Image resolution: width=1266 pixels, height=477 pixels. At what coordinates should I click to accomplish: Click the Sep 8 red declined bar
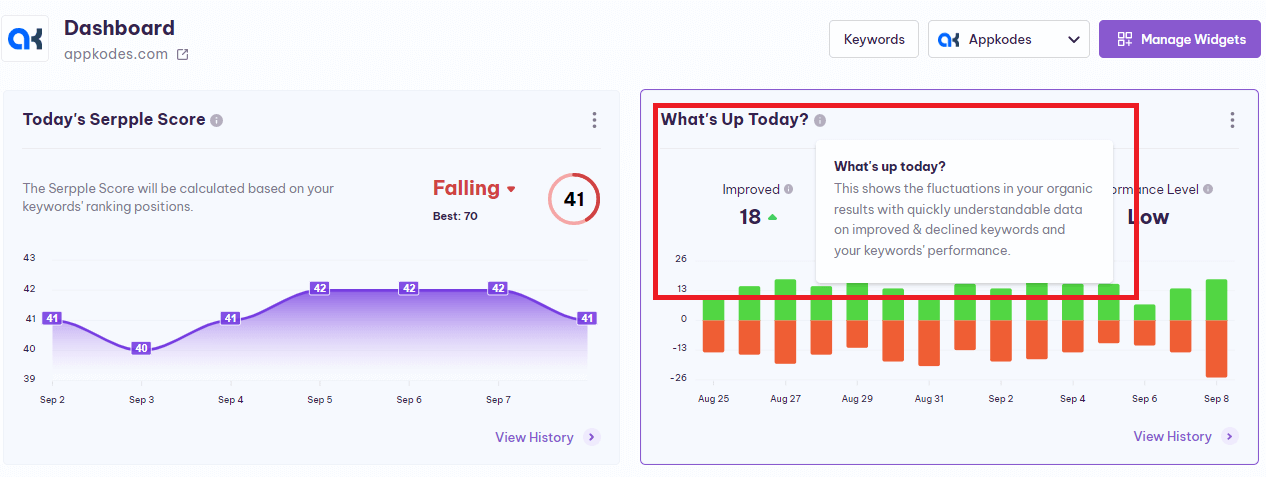(1216, 348)
